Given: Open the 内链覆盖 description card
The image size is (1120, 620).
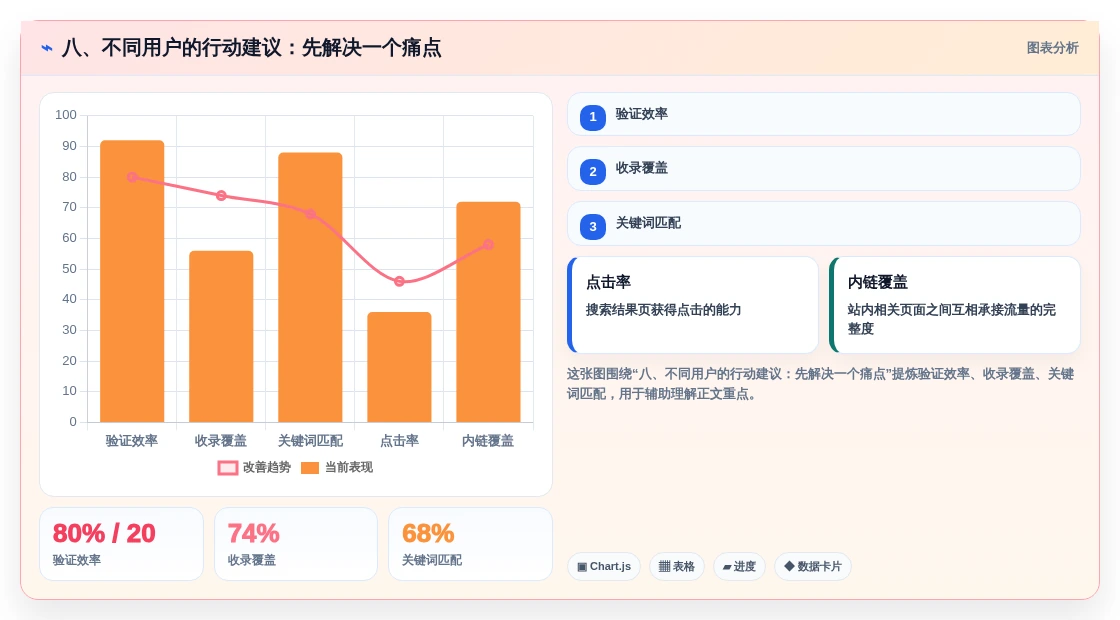Looking at the screenshot, I should 955,305.
